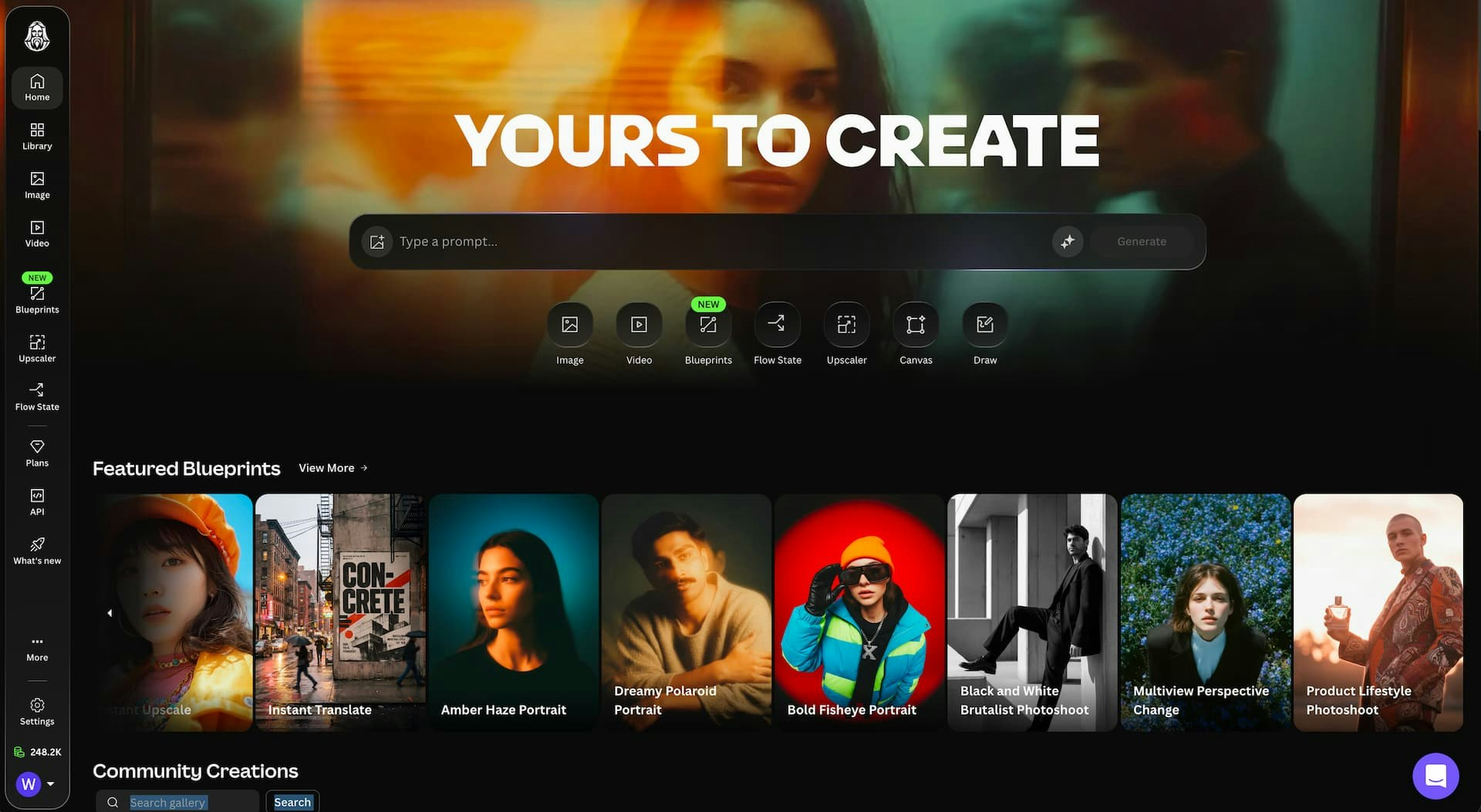This screenshot has width=1481, height=812.
Task: Open Plans in the sidebar
Action: point(37,453)
